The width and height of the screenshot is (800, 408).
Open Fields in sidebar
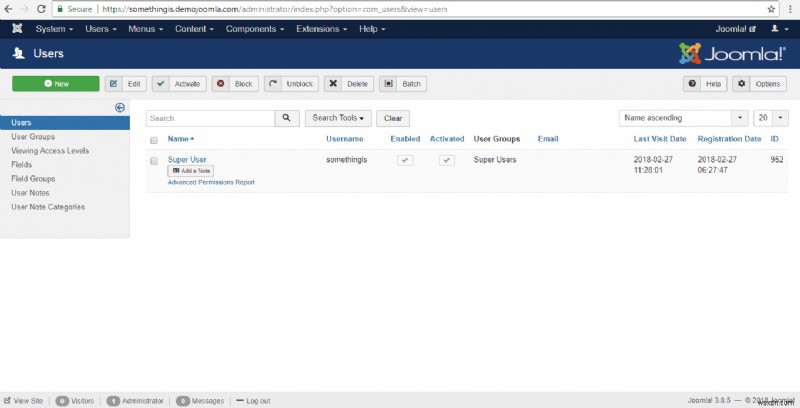click(x=21, y=165)
